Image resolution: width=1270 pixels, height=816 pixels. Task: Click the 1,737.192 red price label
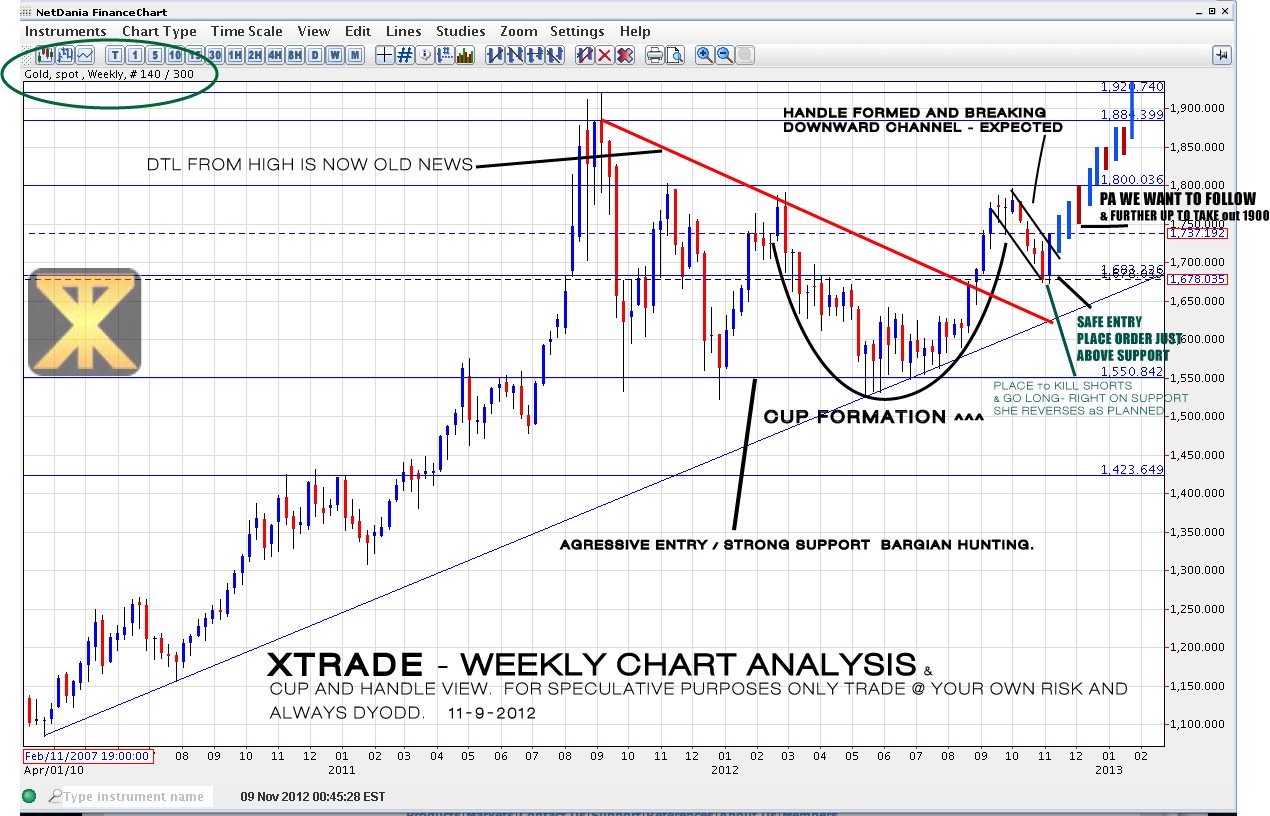click(1199, 232)
